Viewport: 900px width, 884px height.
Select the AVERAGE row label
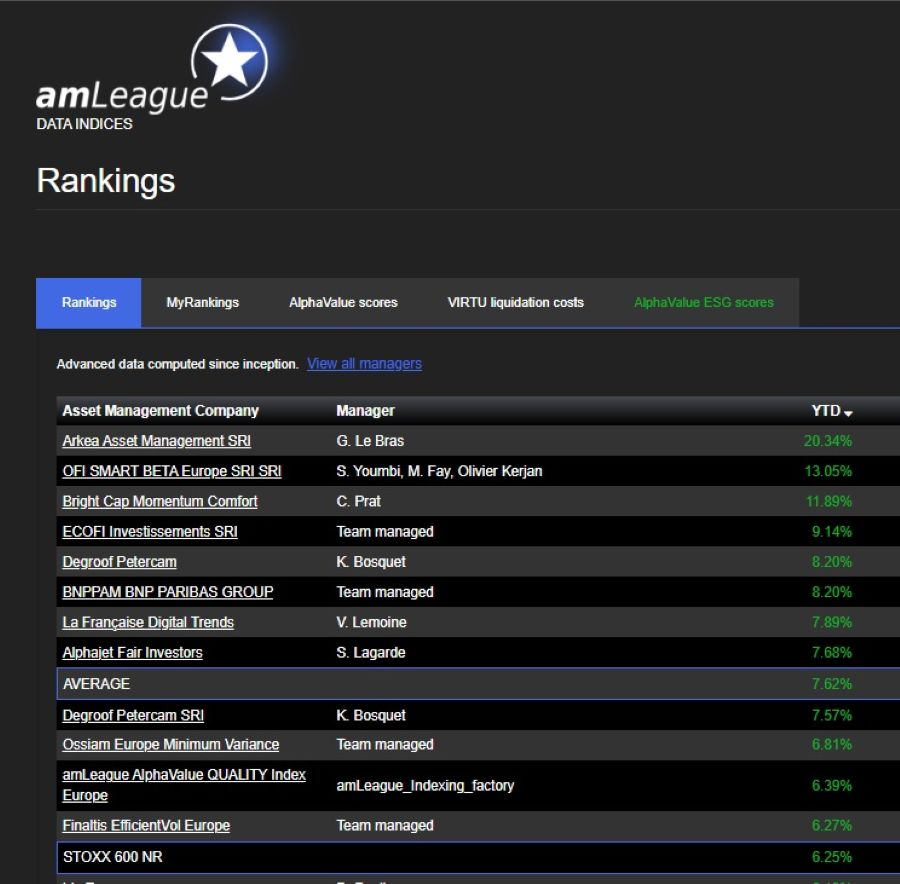[96, 684]
